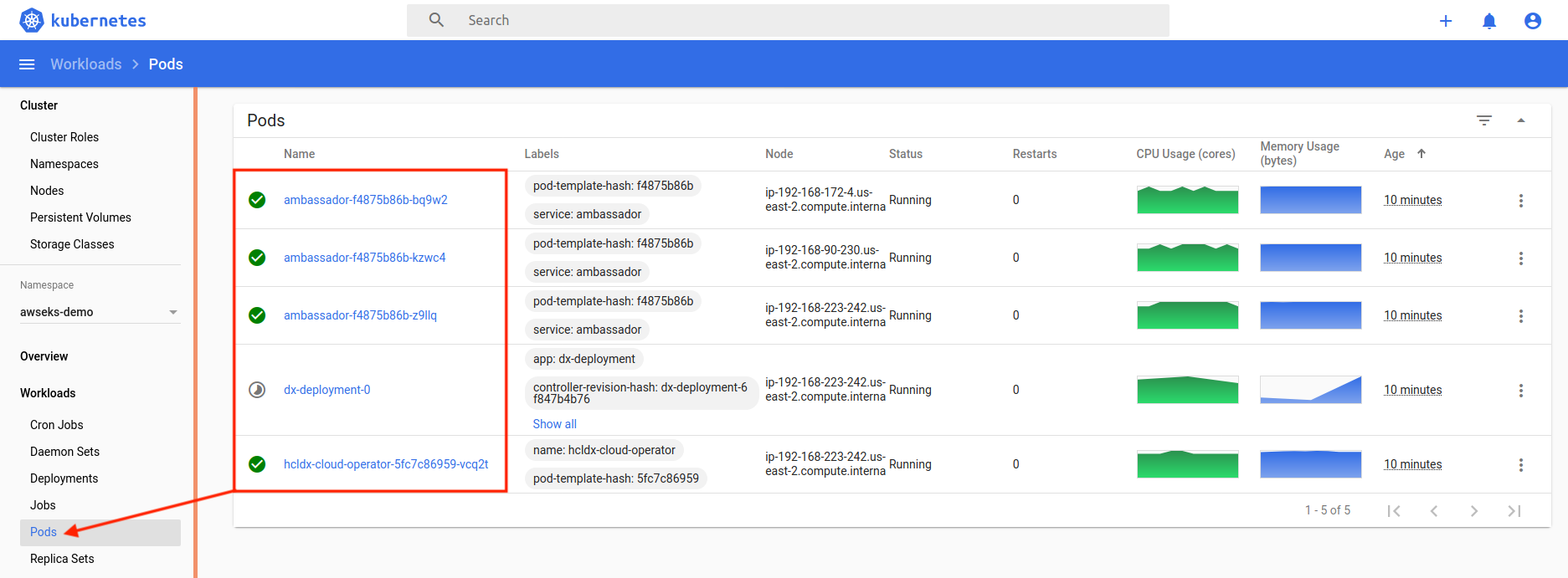Click the filter icon in Pods card

click(1484, 120)
